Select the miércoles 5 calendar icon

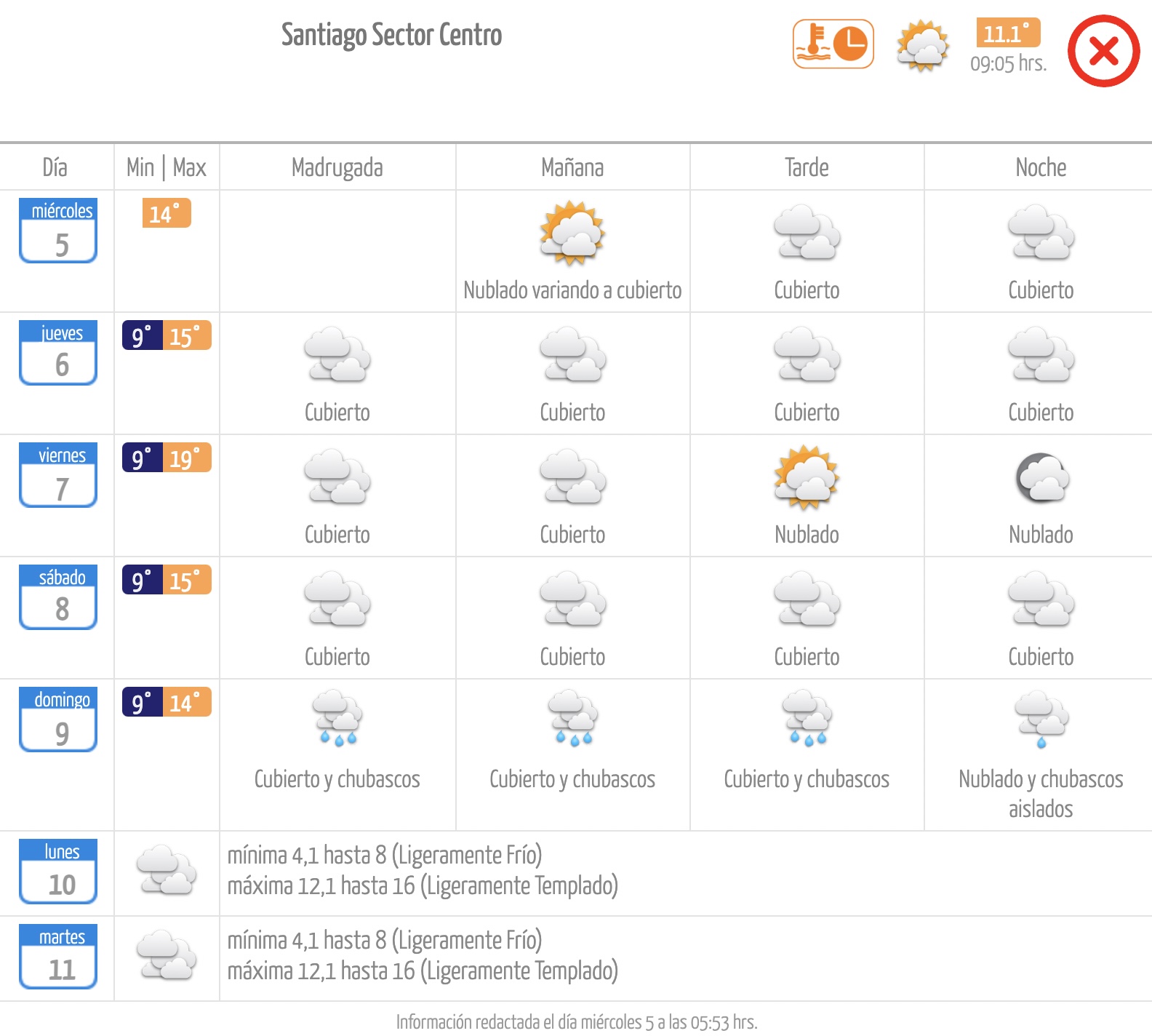click(58, 230)
